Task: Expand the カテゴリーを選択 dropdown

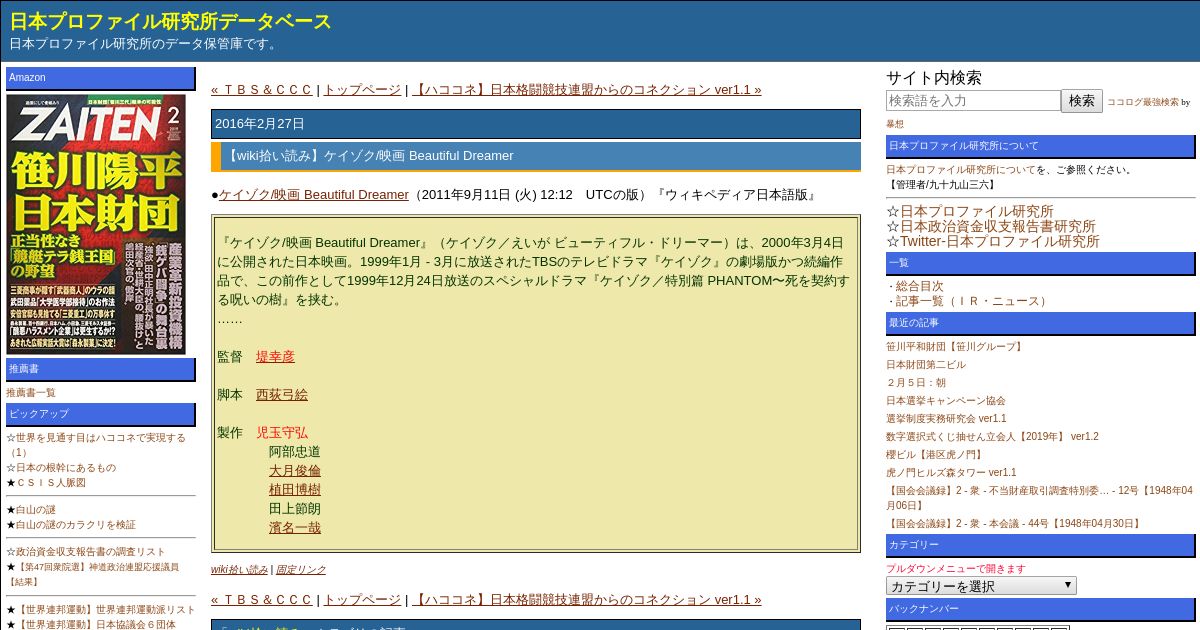Action: [x=981, y=586]
